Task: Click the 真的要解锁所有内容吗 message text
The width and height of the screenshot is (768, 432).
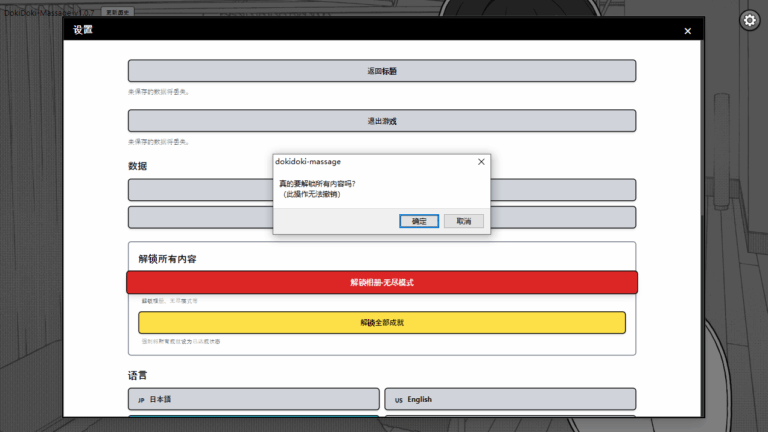Action: [317, 184]
